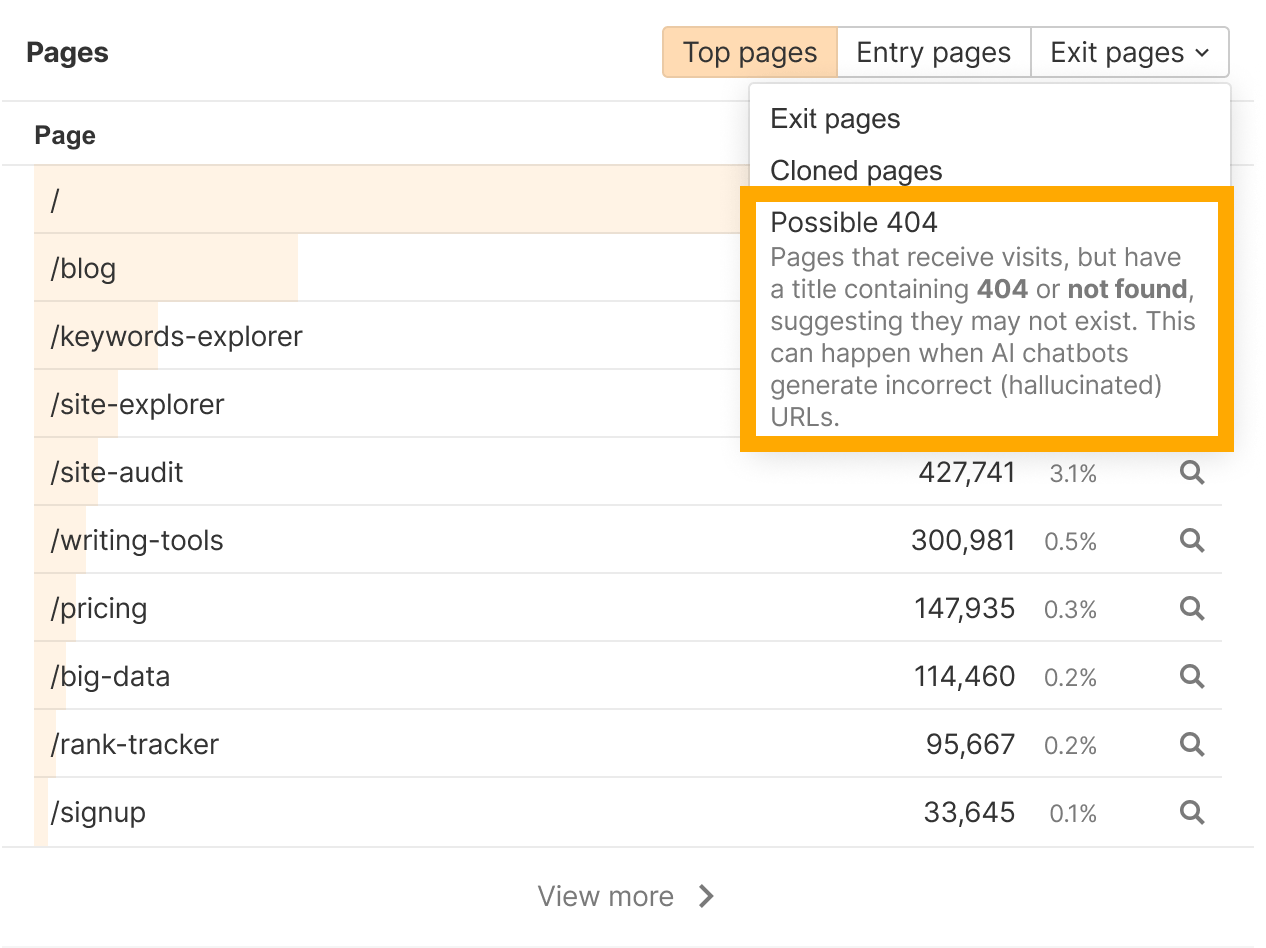The image size is (1266, 948).
Task: Click the magnifier icon beside /site-audit
Action: [x=1191, y=473]
